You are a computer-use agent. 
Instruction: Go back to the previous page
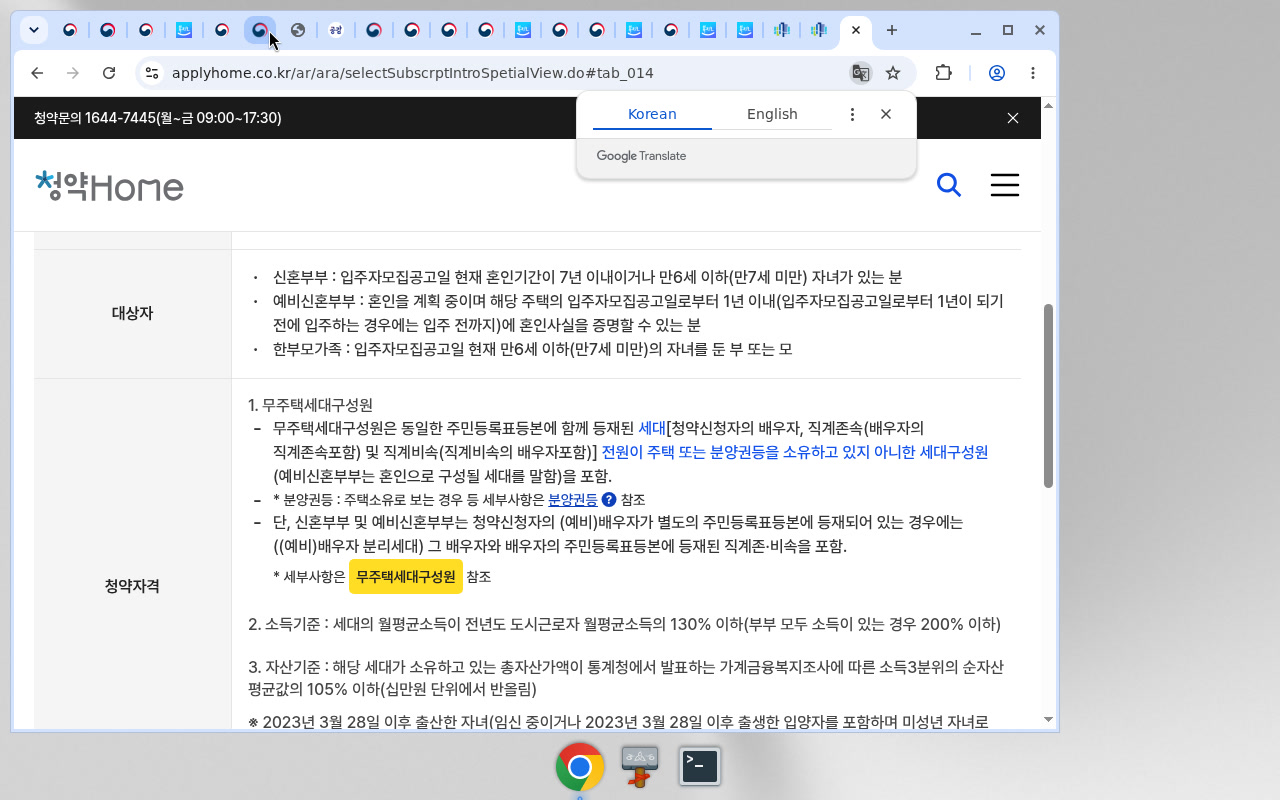[x=37, y=73]
